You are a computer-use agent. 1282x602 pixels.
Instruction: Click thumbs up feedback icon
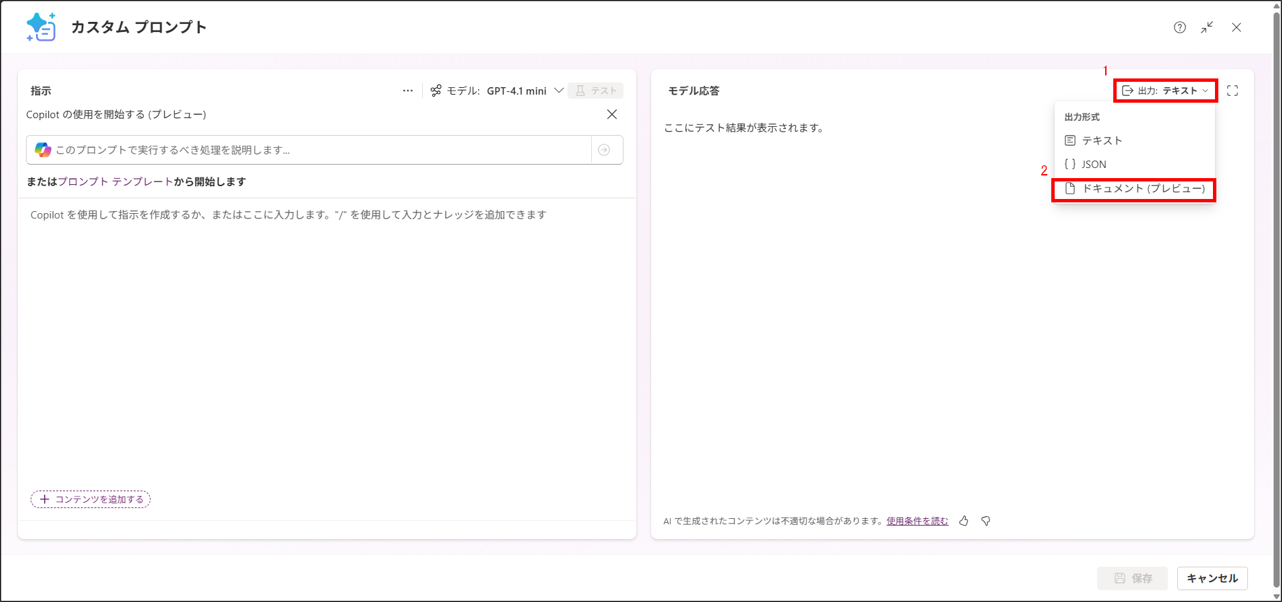pos(964,521)
